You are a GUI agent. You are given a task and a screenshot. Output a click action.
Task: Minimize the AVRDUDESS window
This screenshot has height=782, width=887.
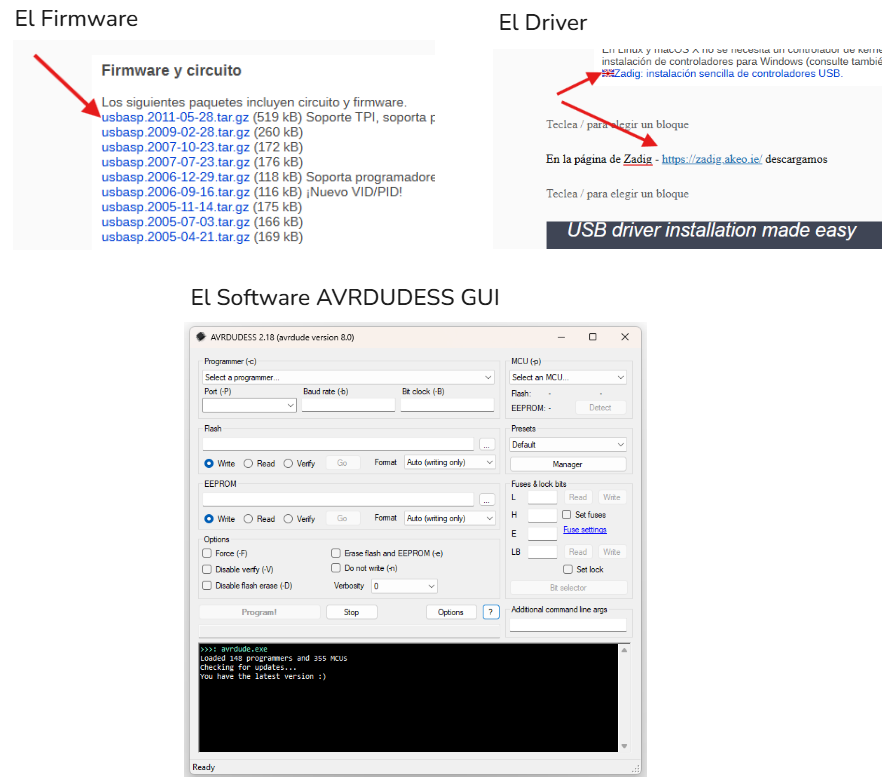(561, 337)
